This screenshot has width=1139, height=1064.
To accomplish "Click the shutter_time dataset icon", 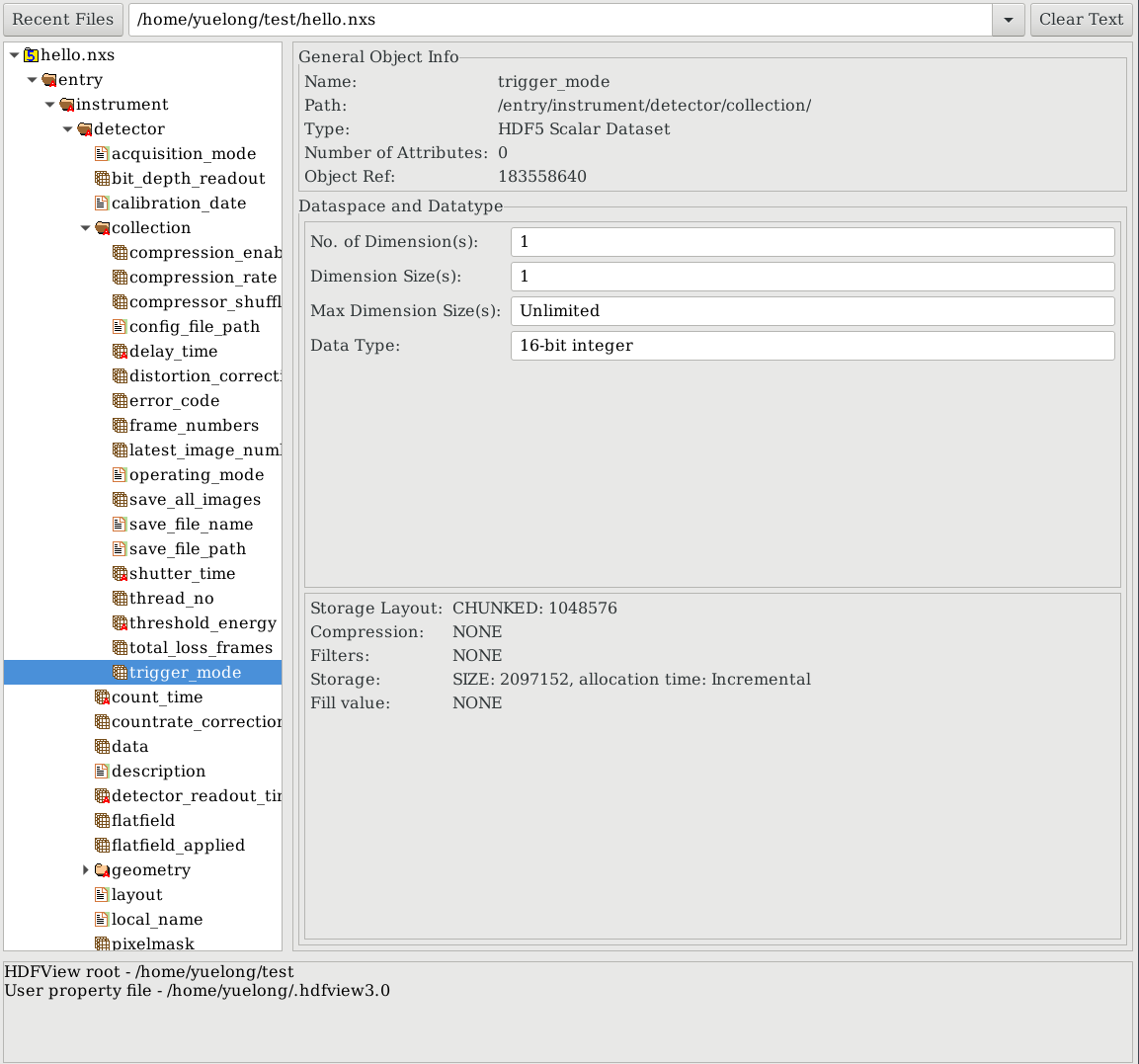I will coord(119,574).
